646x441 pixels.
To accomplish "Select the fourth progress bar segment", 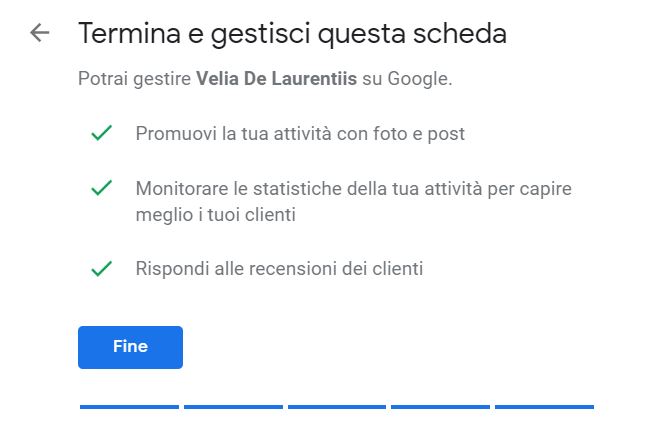I will (x=440, y=407).
